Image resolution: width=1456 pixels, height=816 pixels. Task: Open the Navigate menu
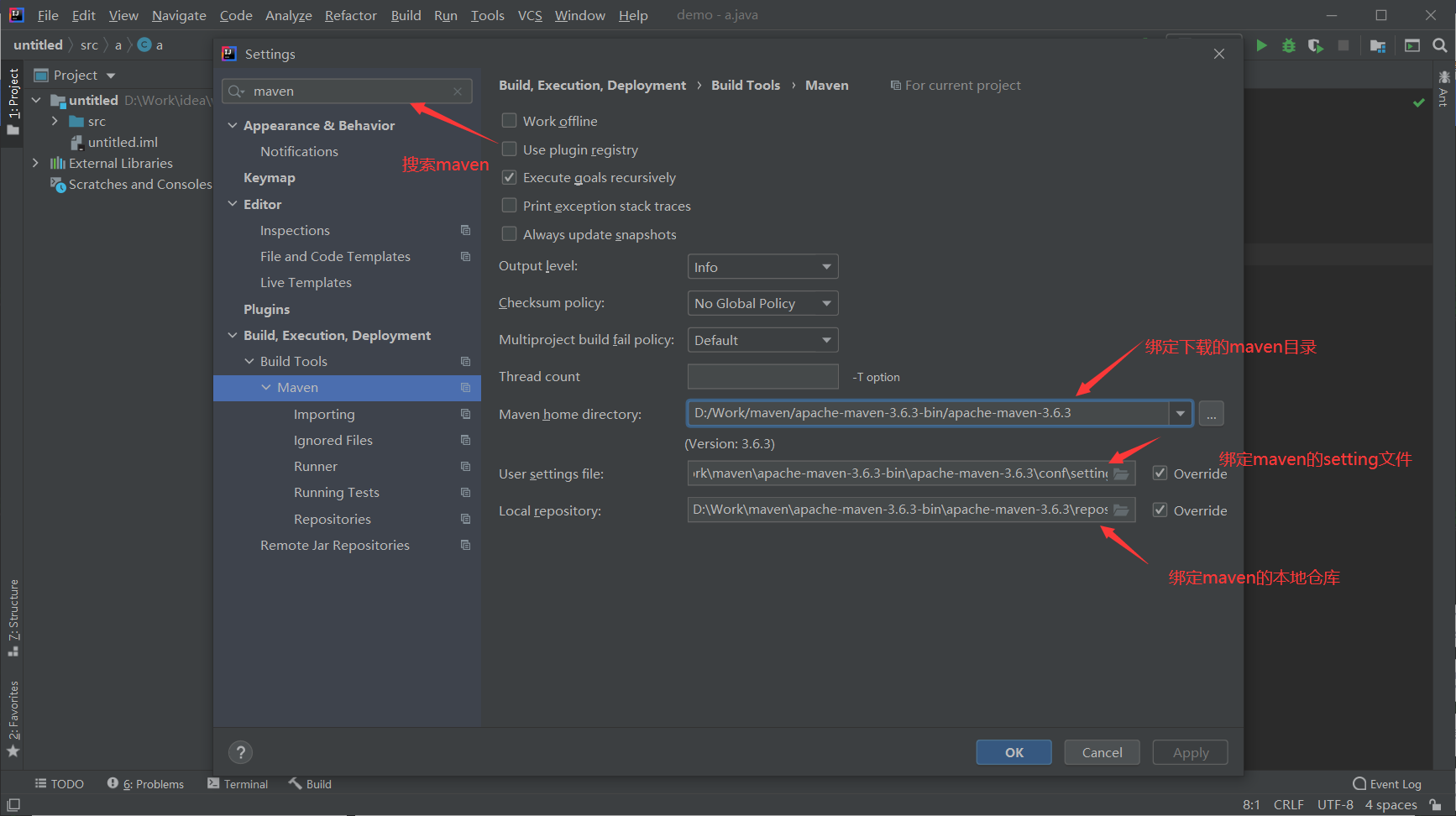179,15
